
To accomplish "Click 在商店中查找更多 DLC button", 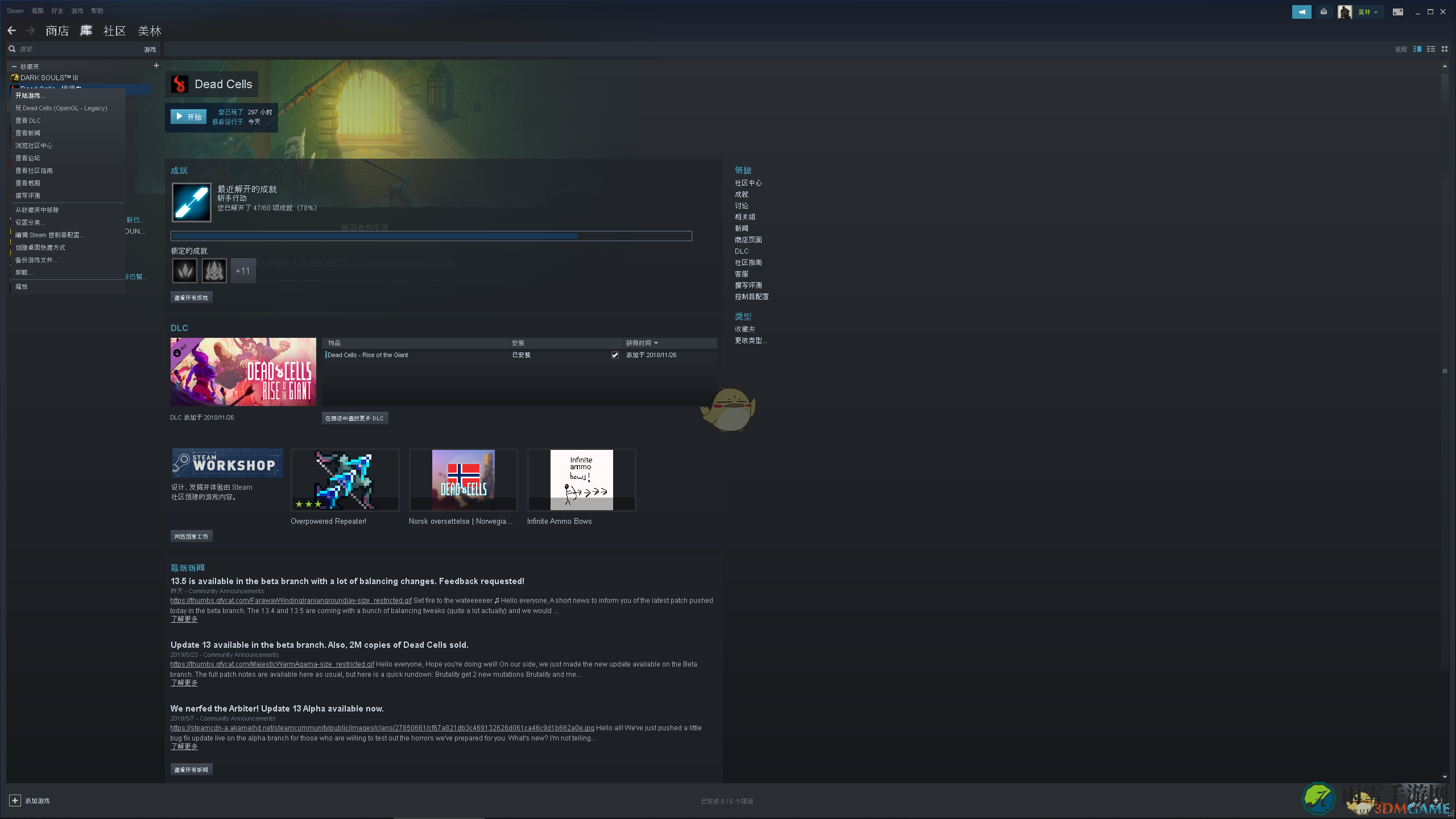I will (355, 418).
